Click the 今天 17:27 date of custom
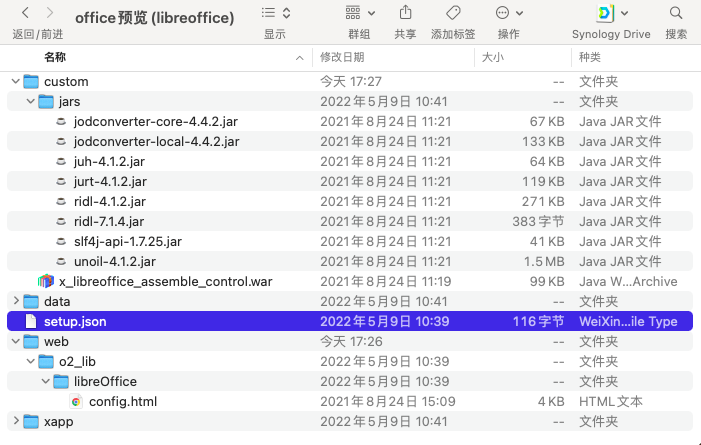 coord(351,81)
